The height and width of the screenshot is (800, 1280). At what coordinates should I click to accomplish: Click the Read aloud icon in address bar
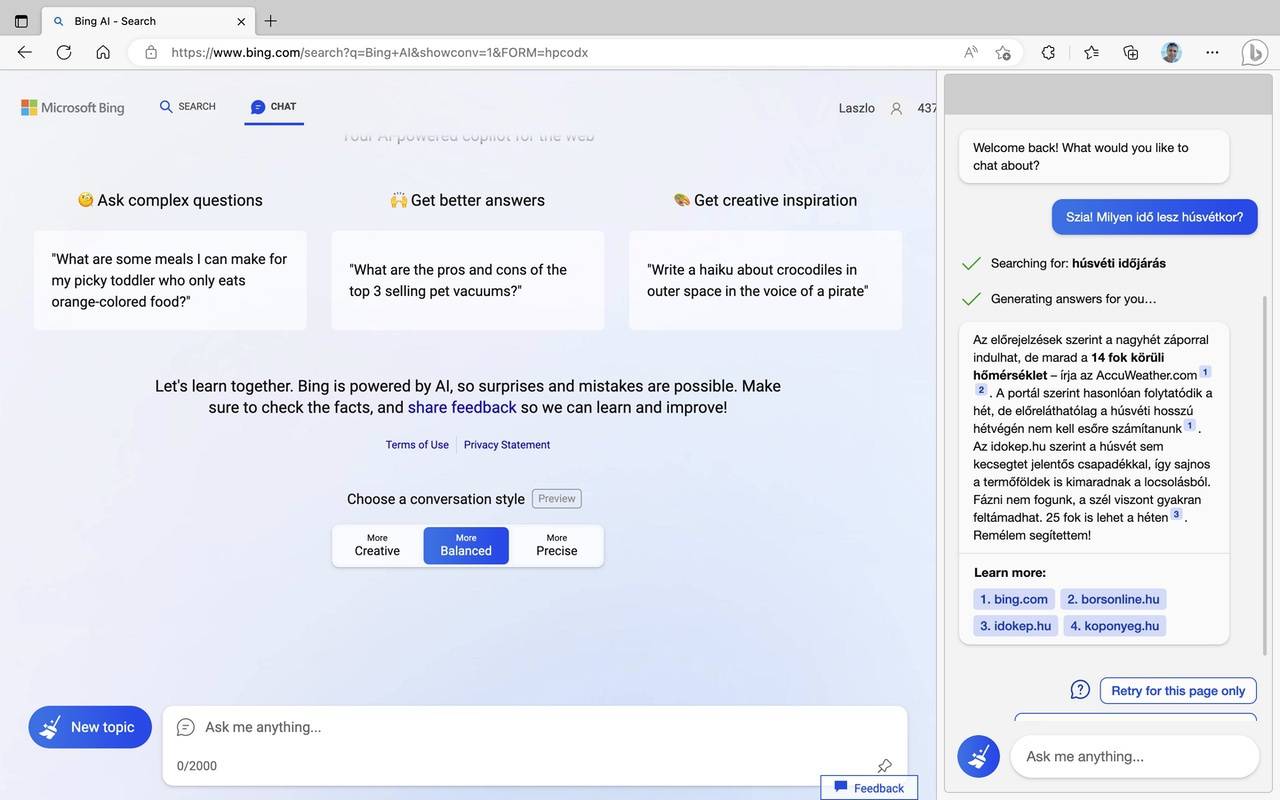[971, 52]
